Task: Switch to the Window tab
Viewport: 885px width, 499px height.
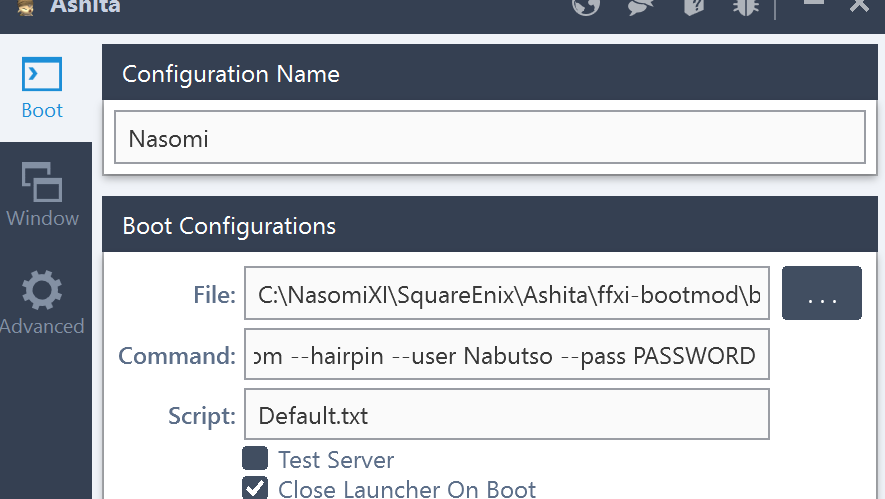Action: coord(42,195)
